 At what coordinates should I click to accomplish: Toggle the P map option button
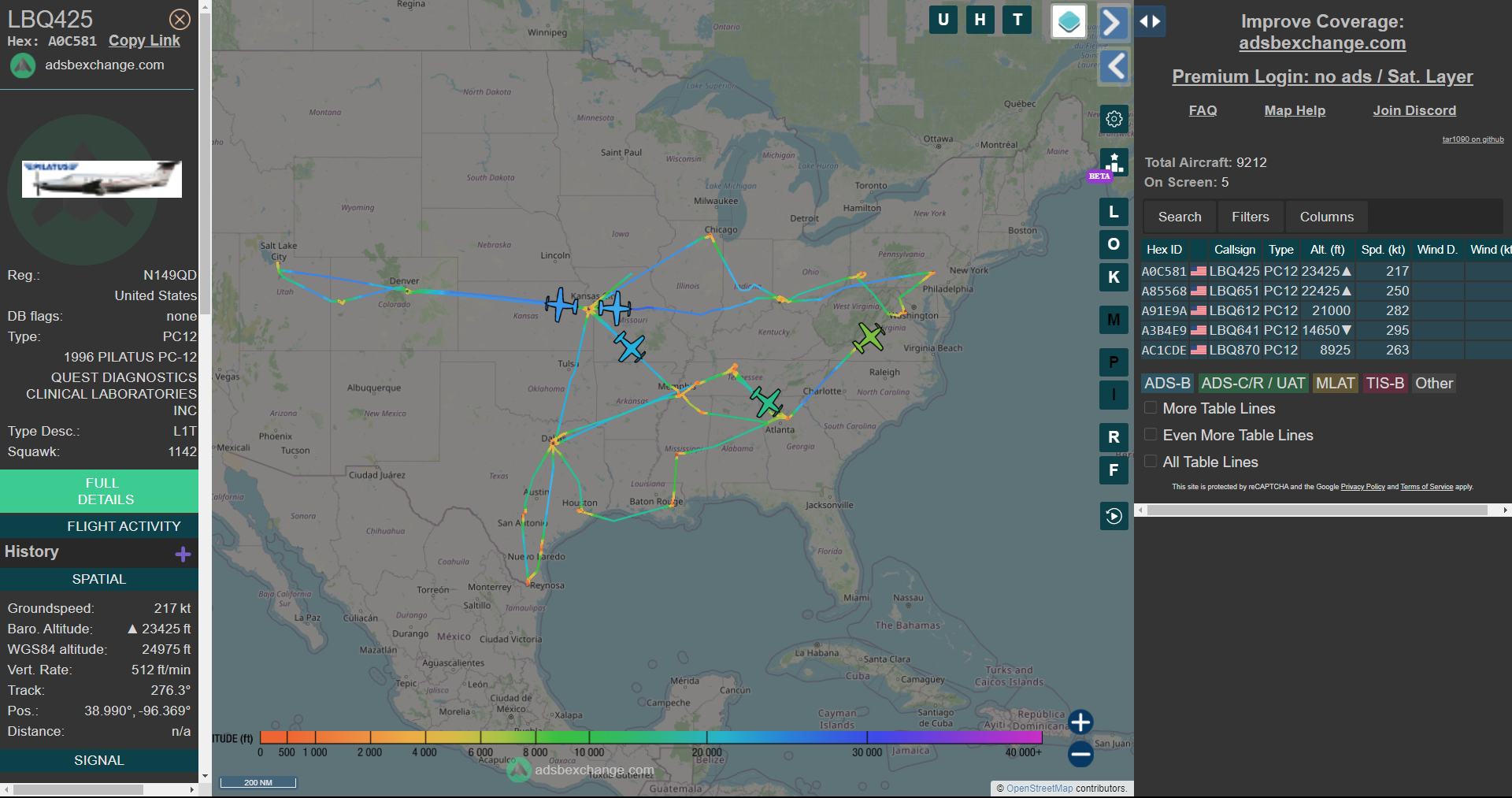[1114, 362]
